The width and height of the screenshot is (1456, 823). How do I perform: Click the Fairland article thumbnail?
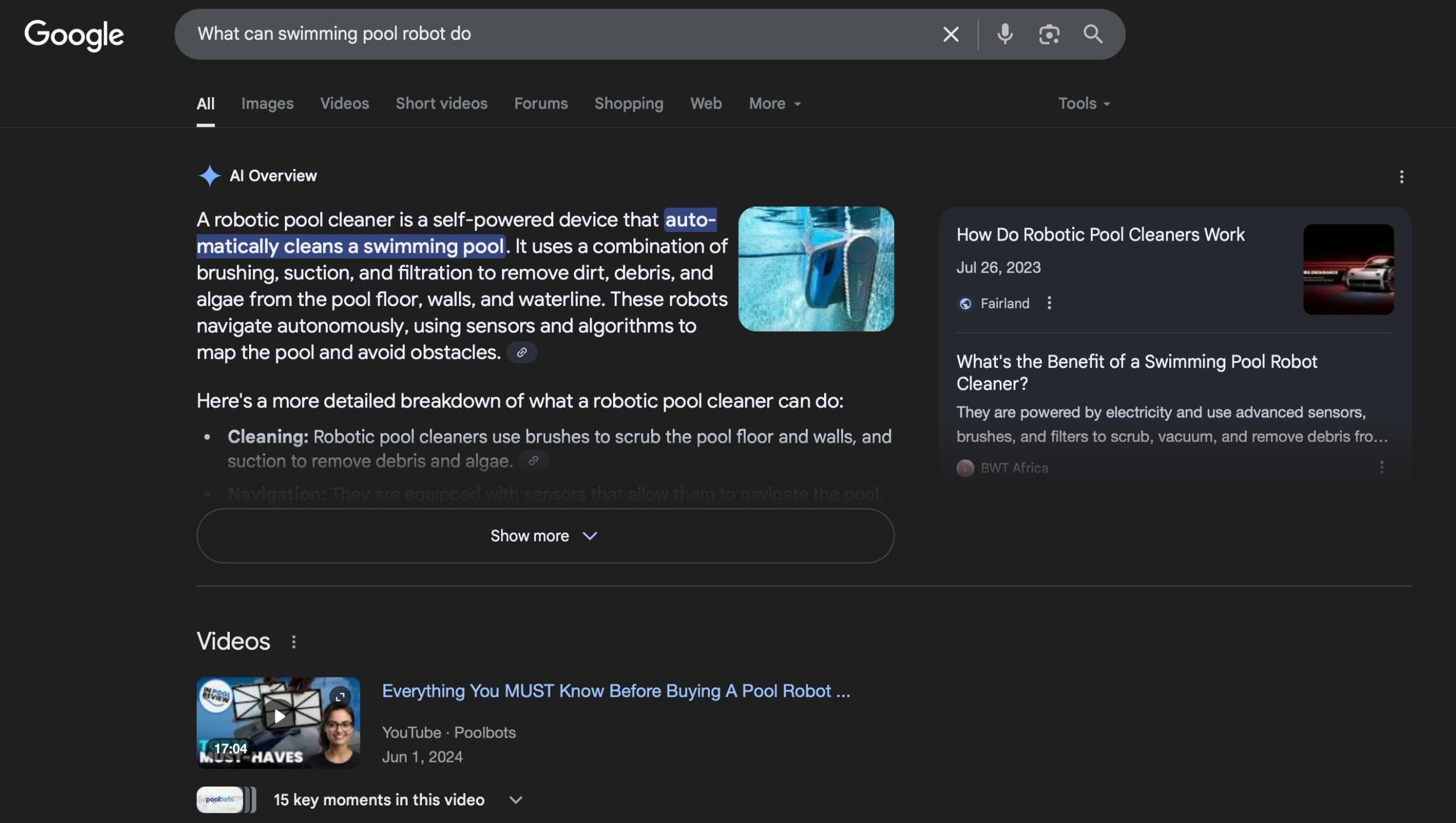(1349, 269)
